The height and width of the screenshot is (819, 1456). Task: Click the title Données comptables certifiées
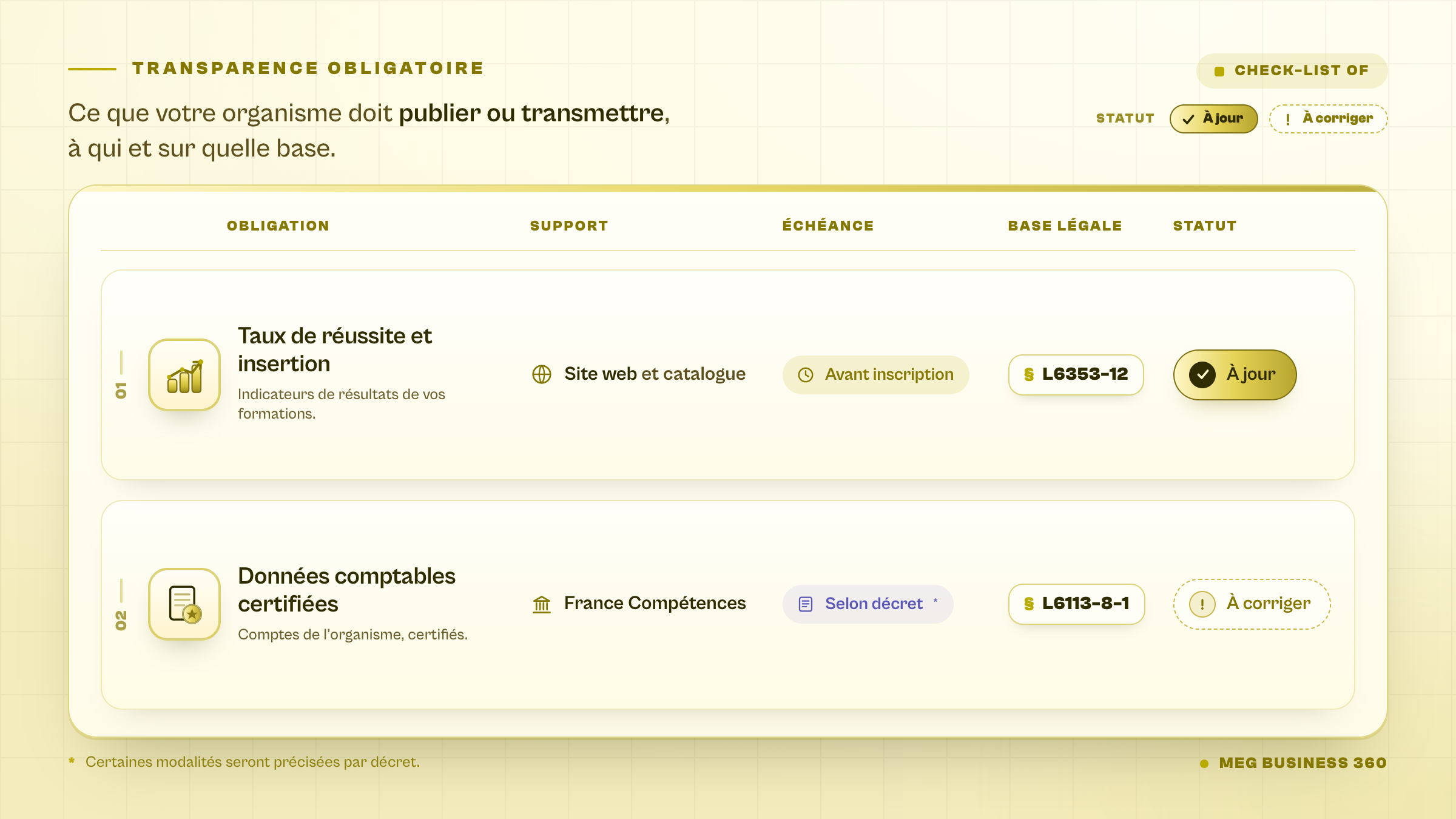point(346,590)
